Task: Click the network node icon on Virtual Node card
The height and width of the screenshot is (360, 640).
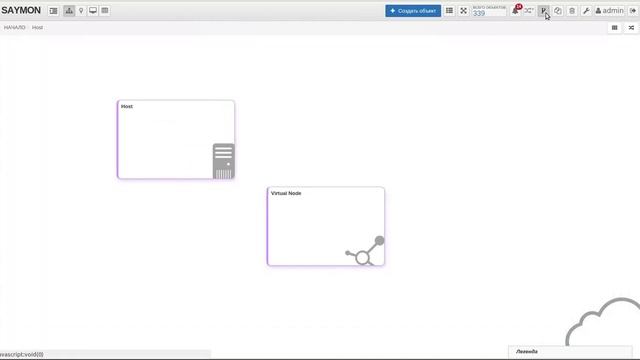Action: (x=365, y=251)
